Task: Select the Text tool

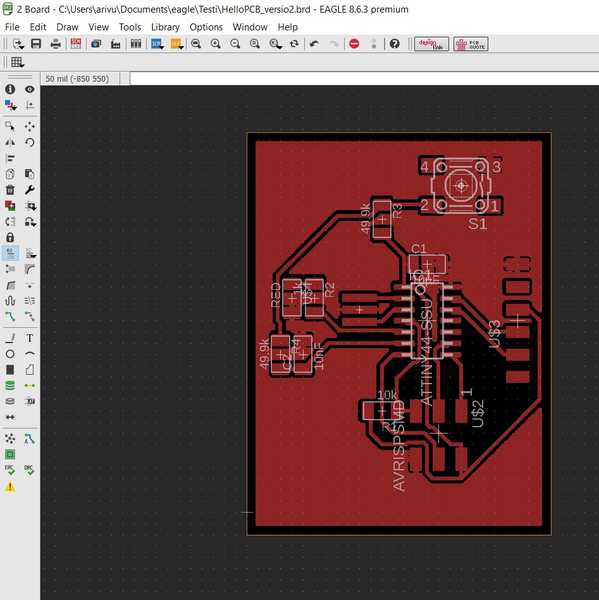Action: click(30, 338)
